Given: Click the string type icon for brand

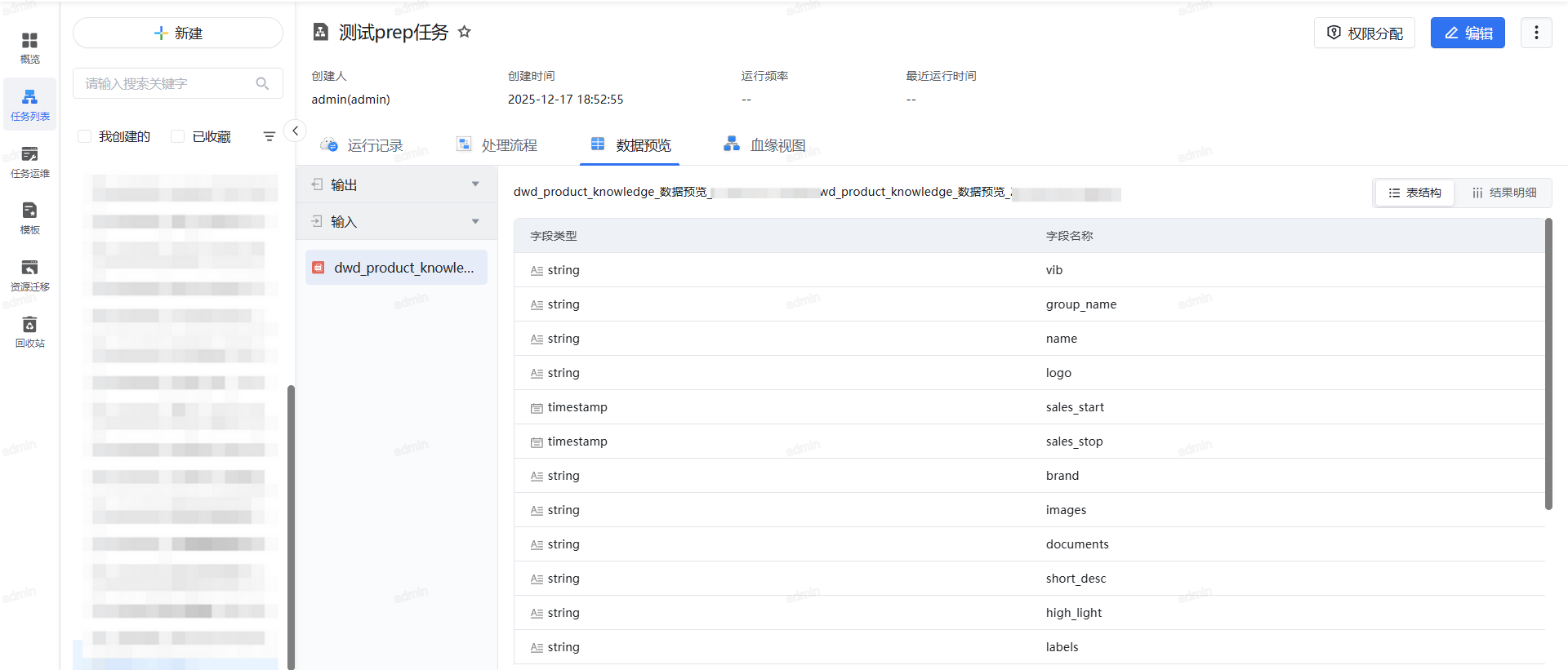Looking at the screenshot, I should (x=537, y=476).
